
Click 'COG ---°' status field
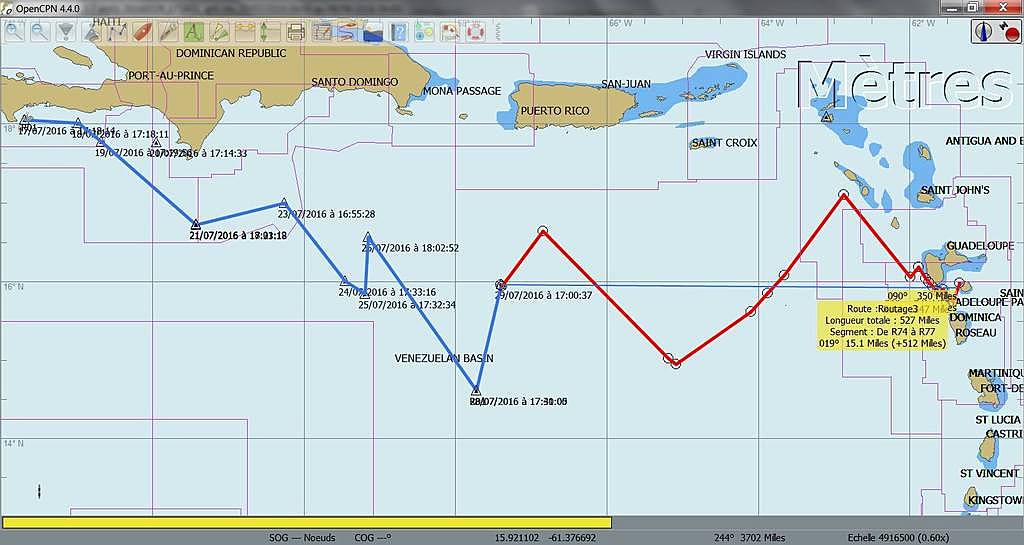tap(373, 538)
